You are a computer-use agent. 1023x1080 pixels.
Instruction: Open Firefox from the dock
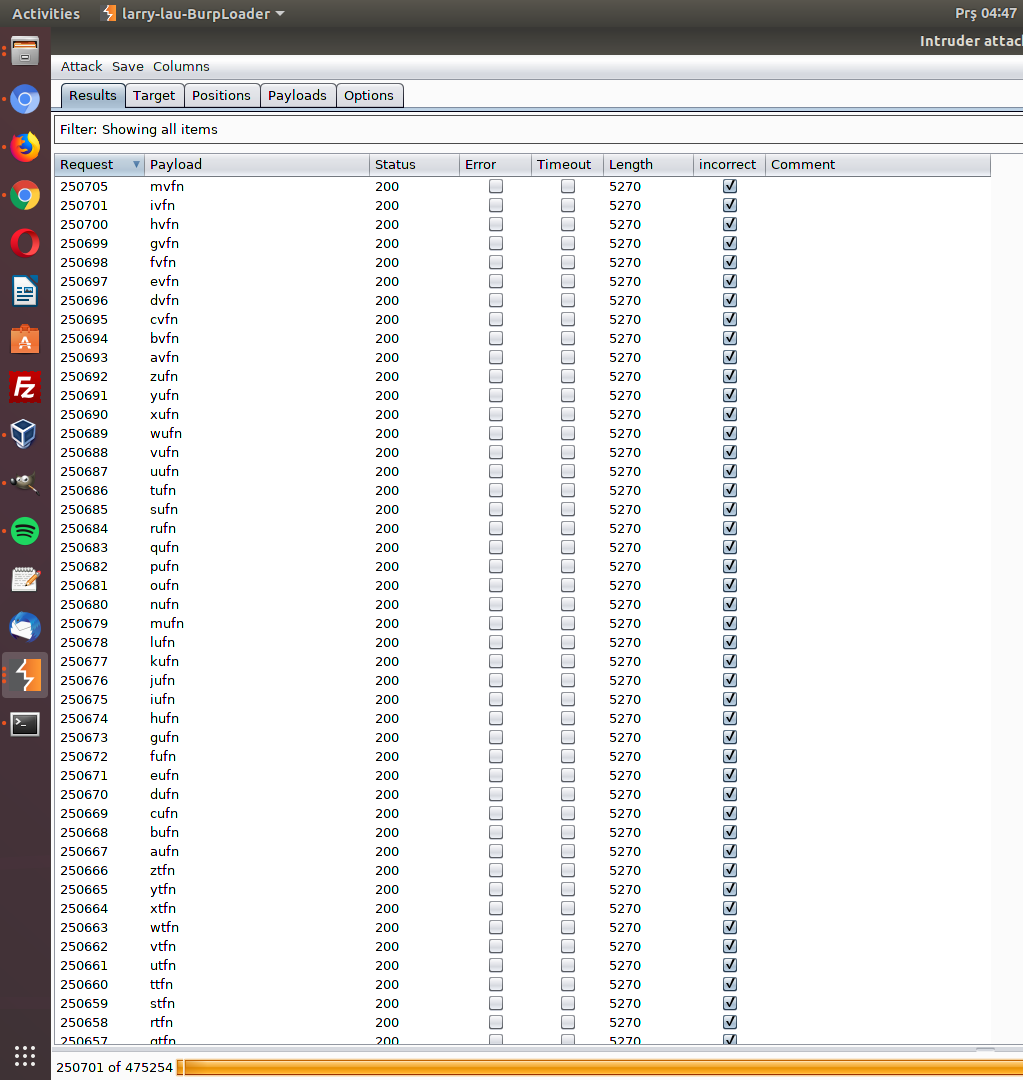click(x=25, y=147)
